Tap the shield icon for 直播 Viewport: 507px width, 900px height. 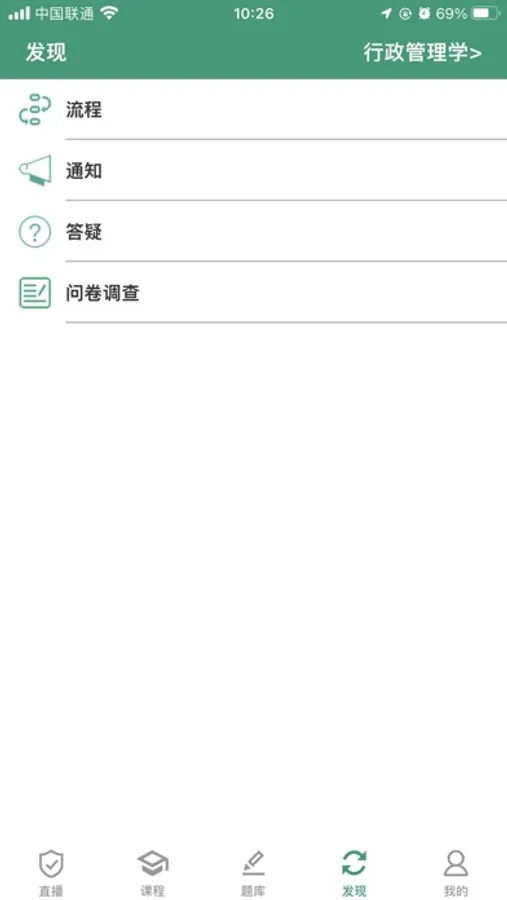point(51,864)
